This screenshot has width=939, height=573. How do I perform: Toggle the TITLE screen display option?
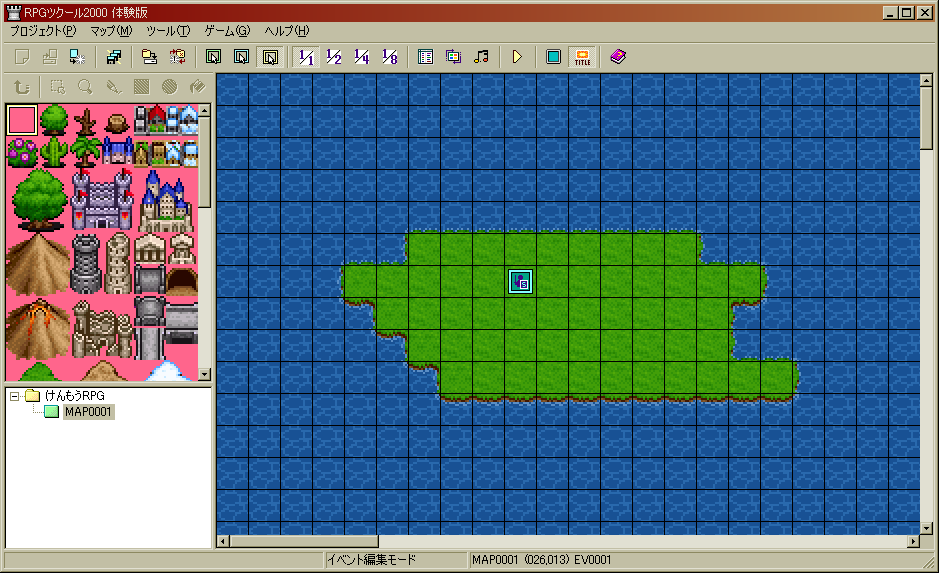point(582,57)
